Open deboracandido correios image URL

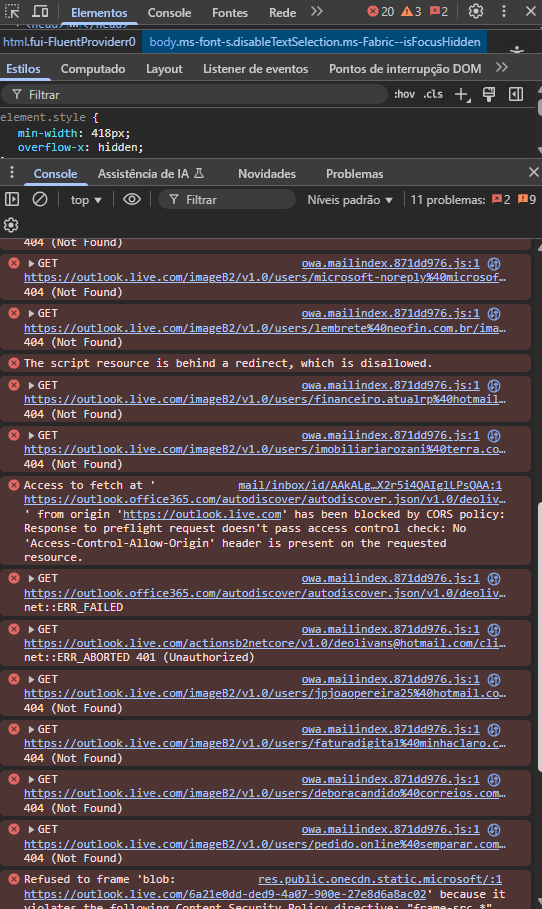pos(264,793)
